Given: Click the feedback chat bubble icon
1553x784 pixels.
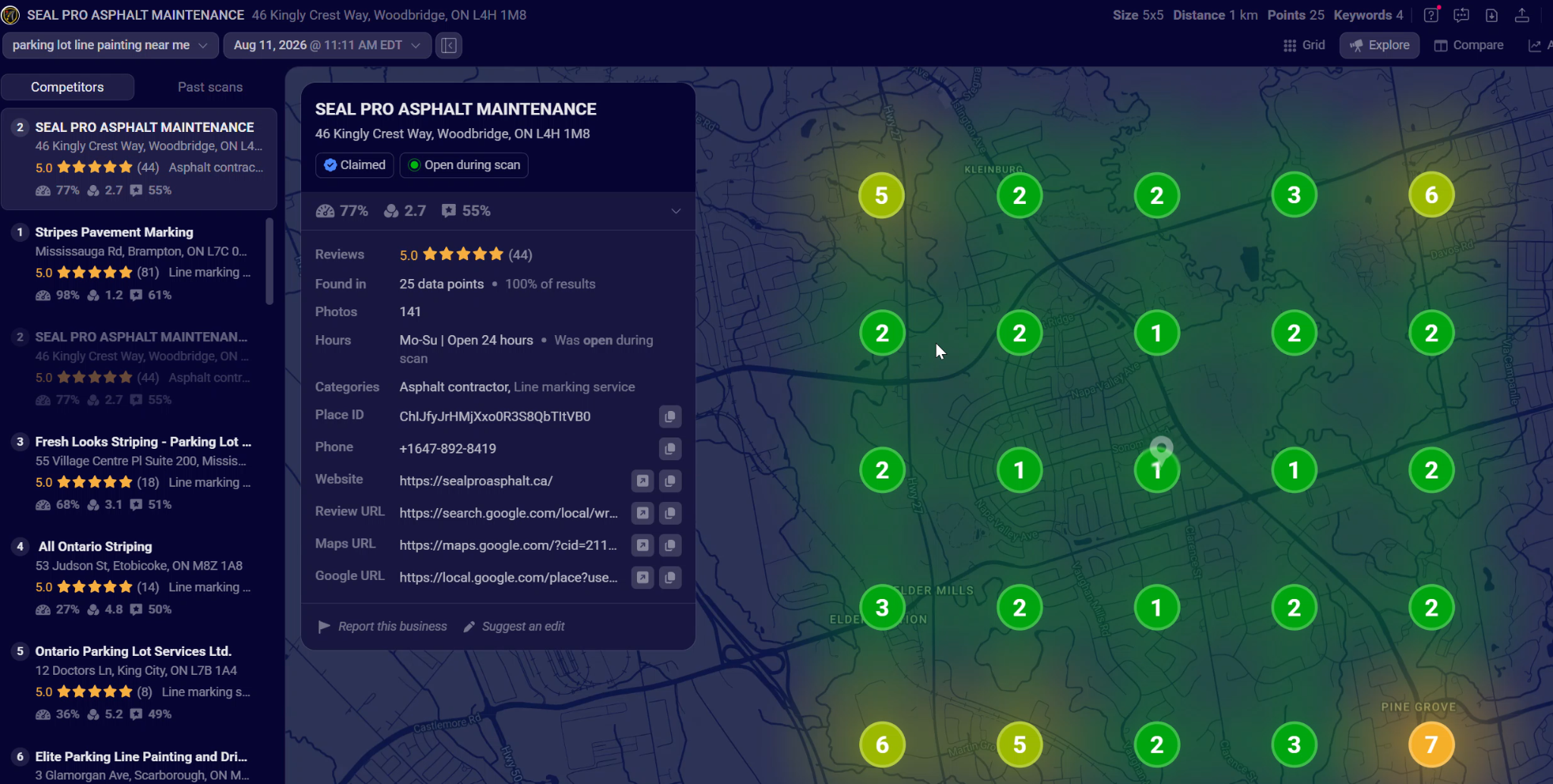Looking at the screenshot, I should click(x=1461, y=15).
